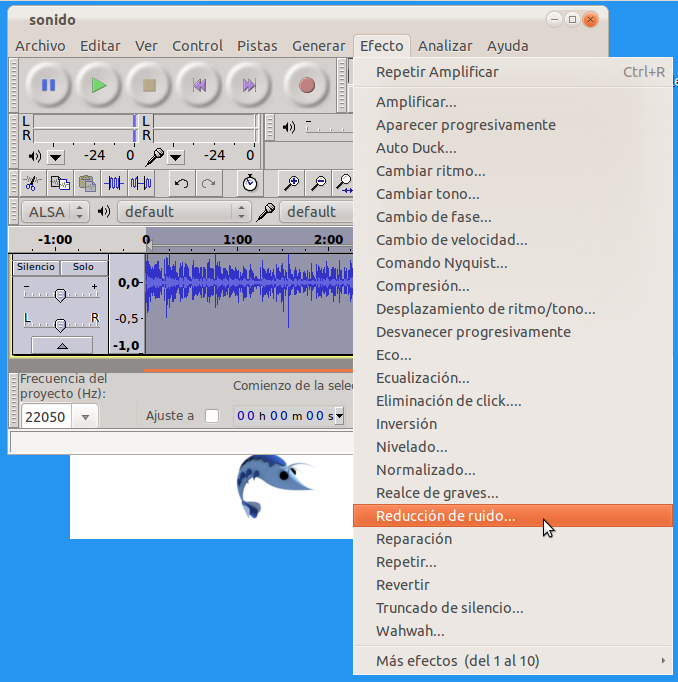The image size is (678, 682).
Task: Open the Archivo menu
Action: [40, 46]
